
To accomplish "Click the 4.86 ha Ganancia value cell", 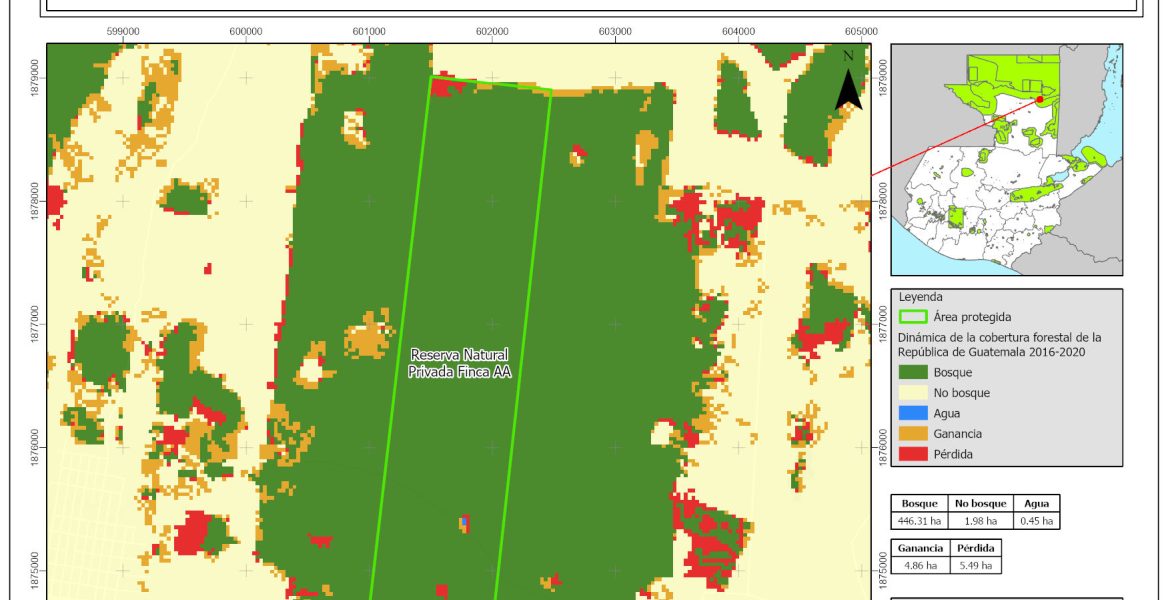I will (x=919, y=566).
